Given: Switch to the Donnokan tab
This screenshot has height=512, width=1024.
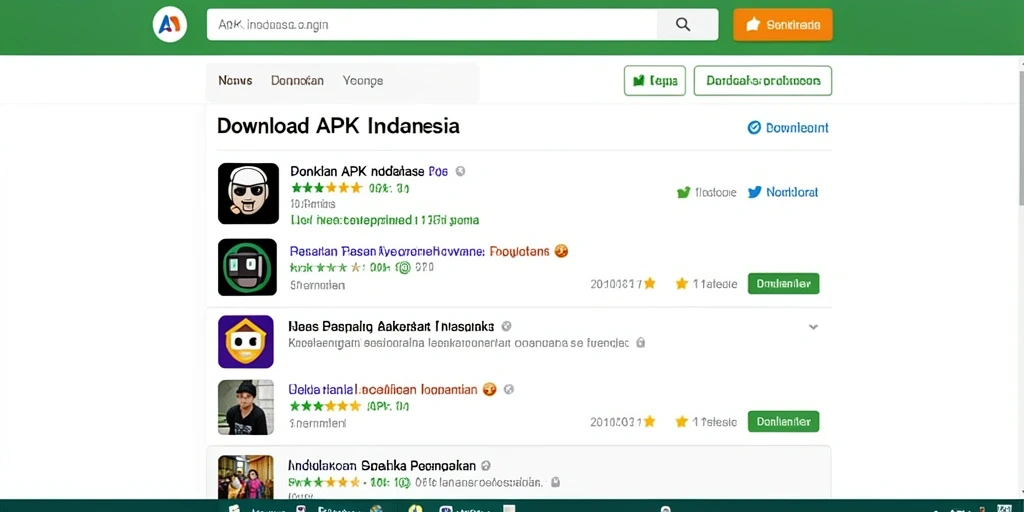Looking at the screenshot, I should pos(297,81).
